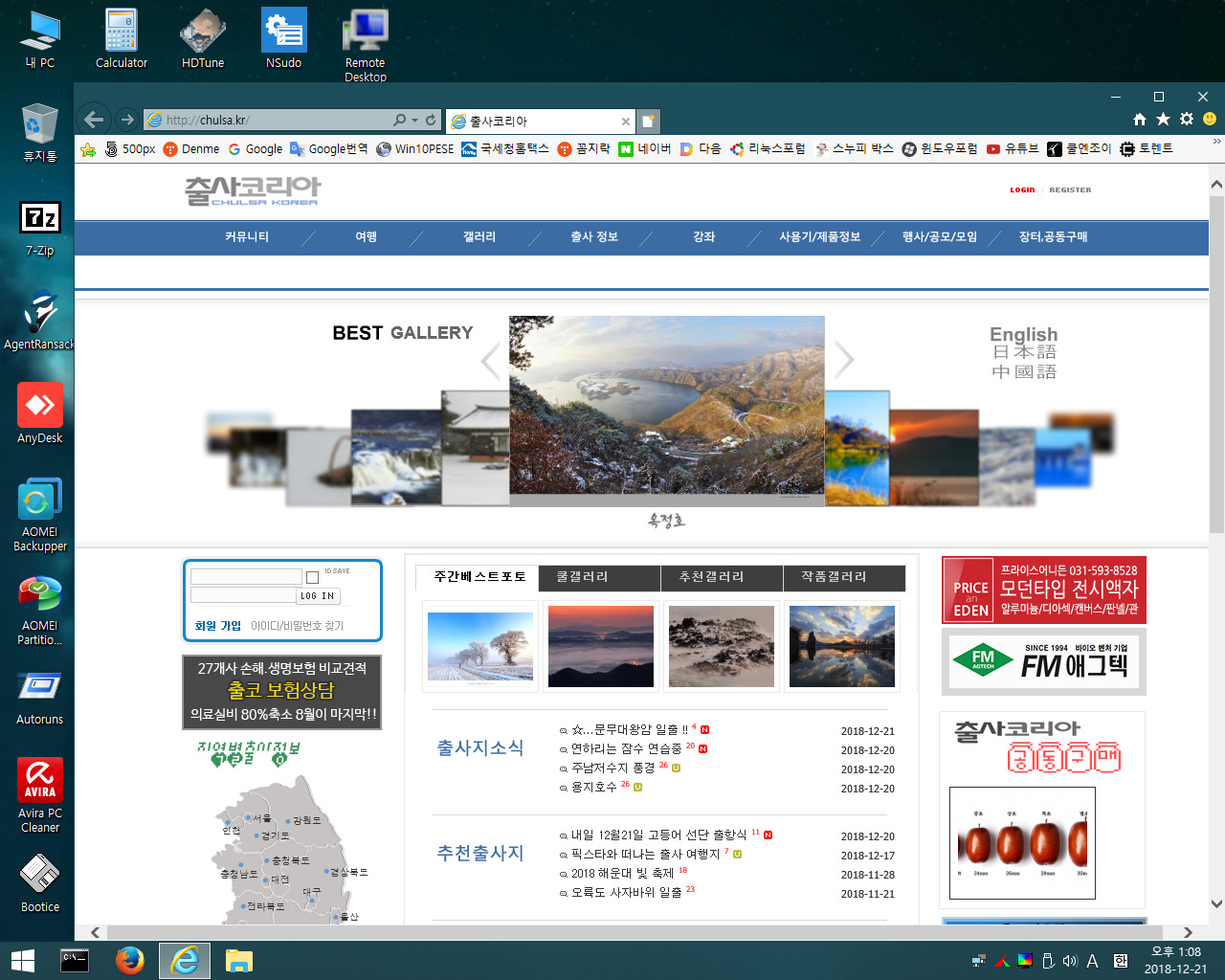Image resolution: width=1225 pixels, height=980 pixels.
Task: Open File Explorer from taskbar
Action: 238,960
